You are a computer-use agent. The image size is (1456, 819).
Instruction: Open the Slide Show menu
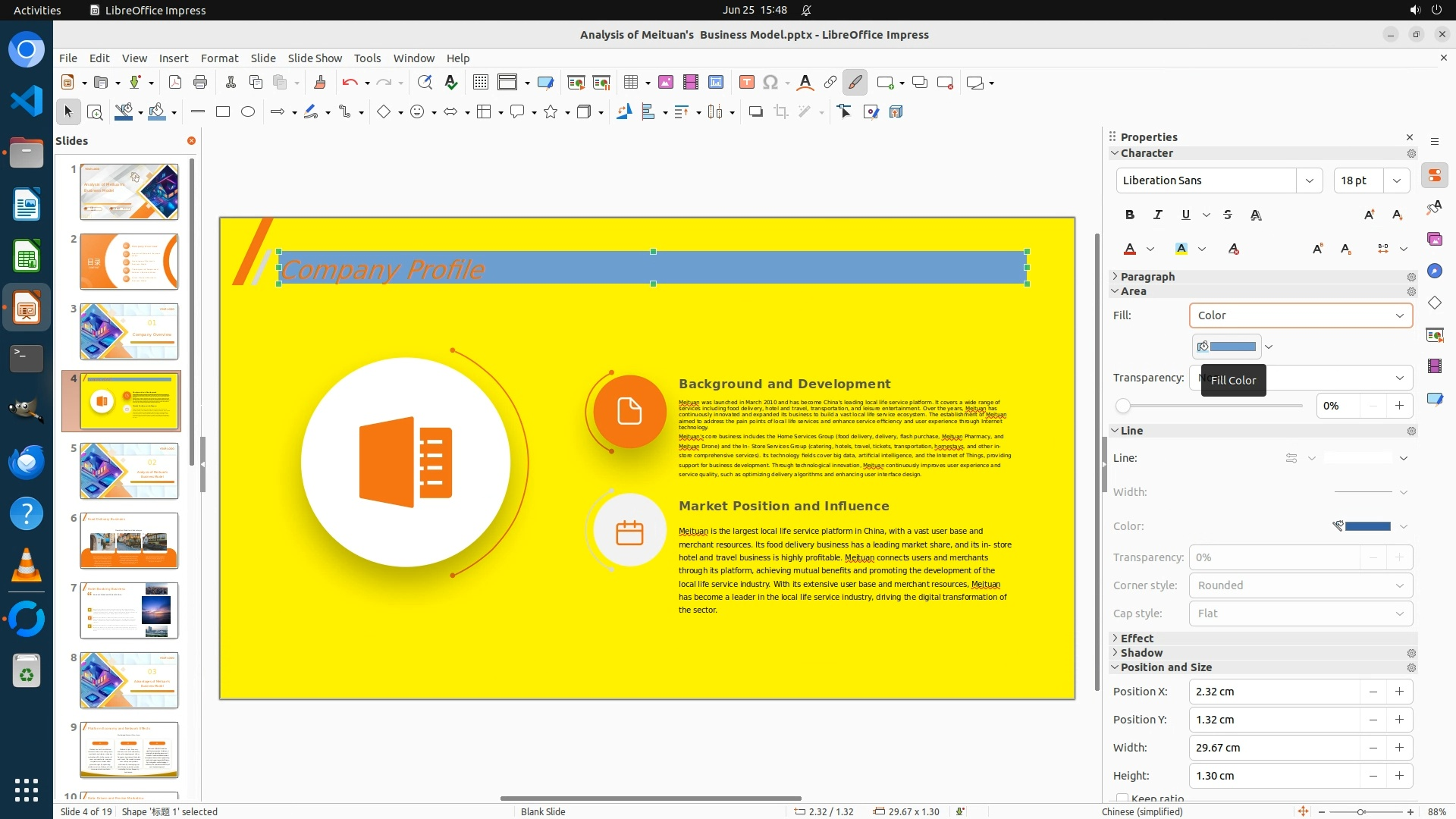[315, 58]
